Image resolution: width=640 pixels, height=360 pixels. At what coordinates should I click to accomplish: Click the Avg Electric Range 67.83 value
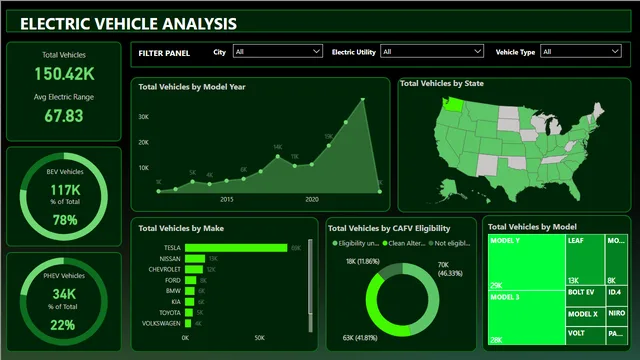[x=64, y=116]
